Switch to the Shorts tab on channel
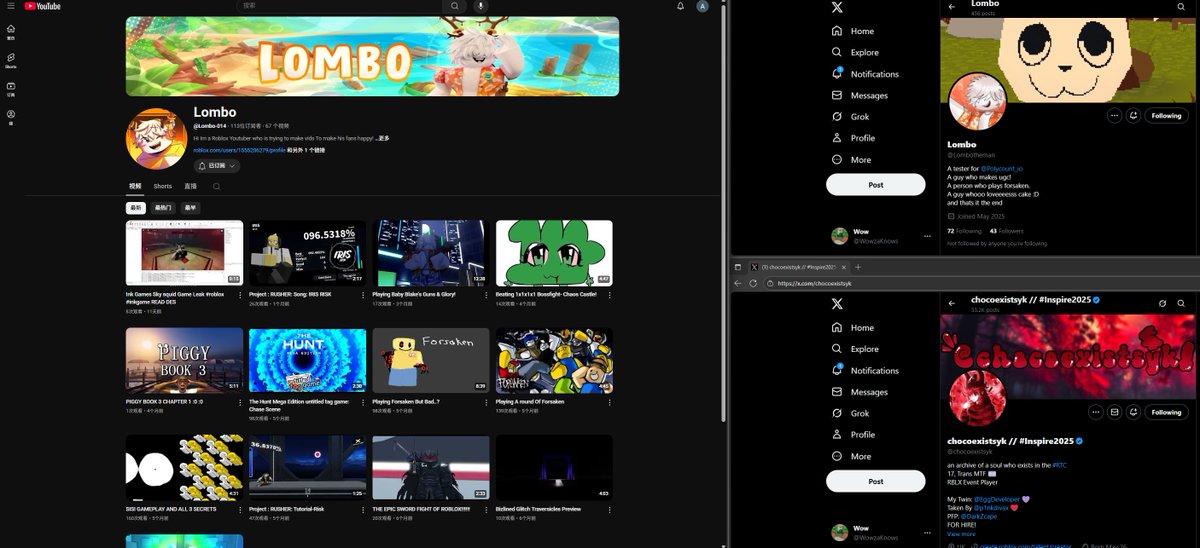1200x548 pixels. coord(163,186)
